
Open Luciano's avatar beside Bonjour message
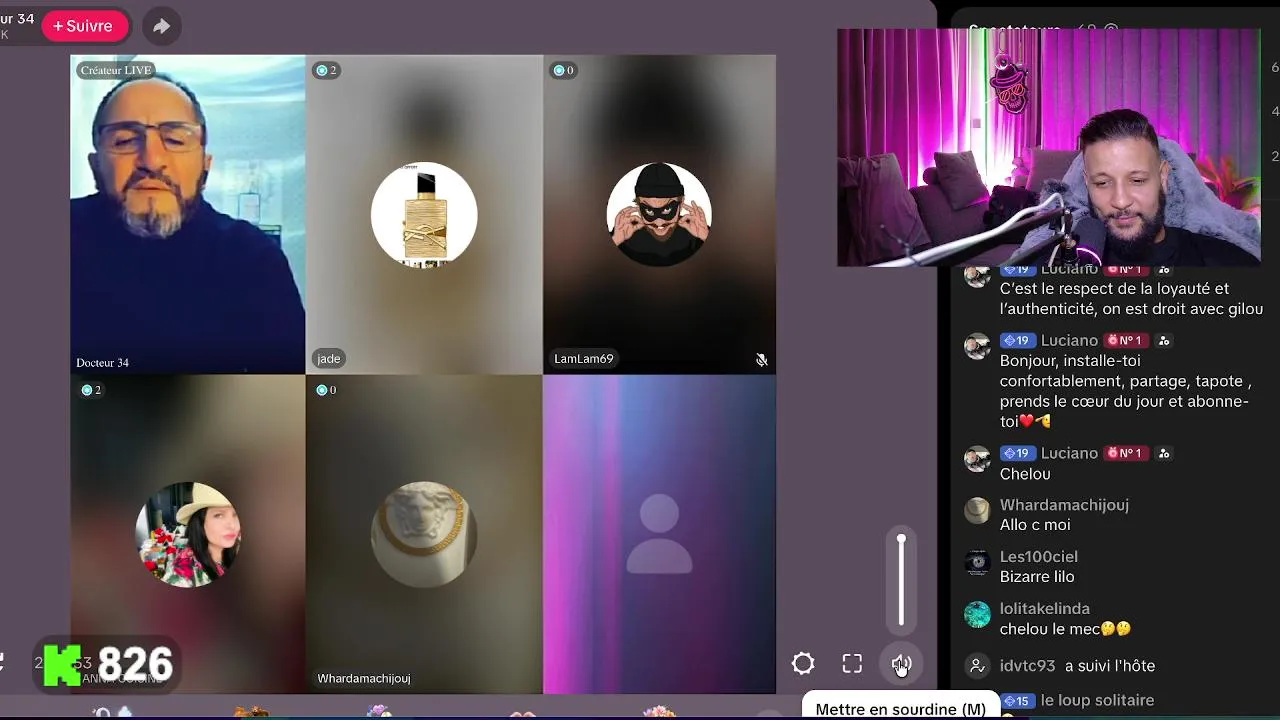click(x=977, y=346)
